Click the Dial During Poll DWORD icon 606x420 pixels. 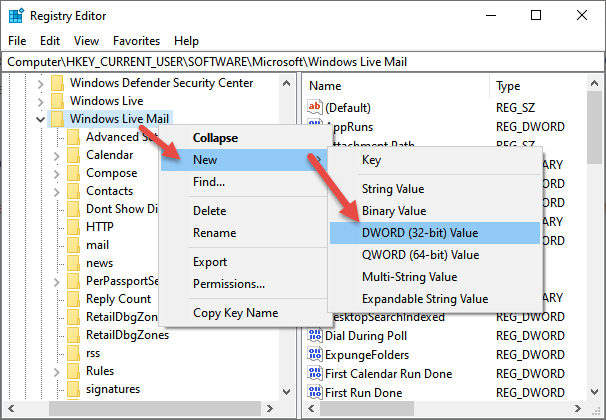[x=315, y=335]
